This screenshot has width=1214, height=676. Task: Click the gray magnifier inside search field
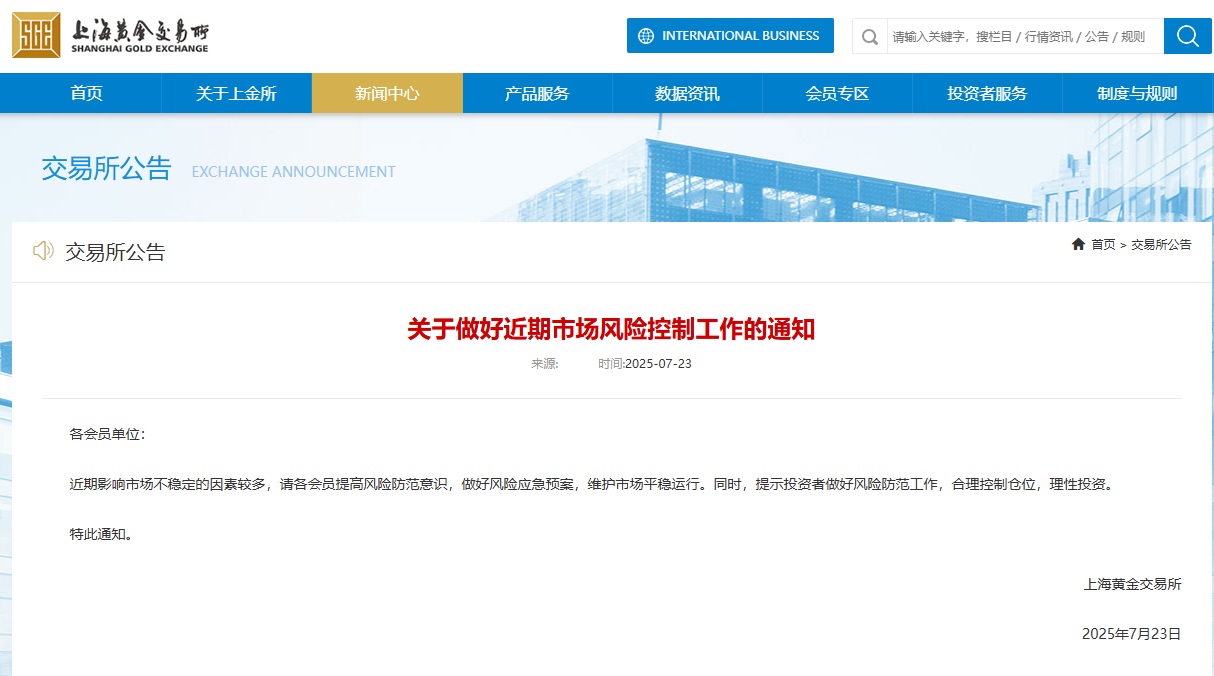[x=870, y=37]
